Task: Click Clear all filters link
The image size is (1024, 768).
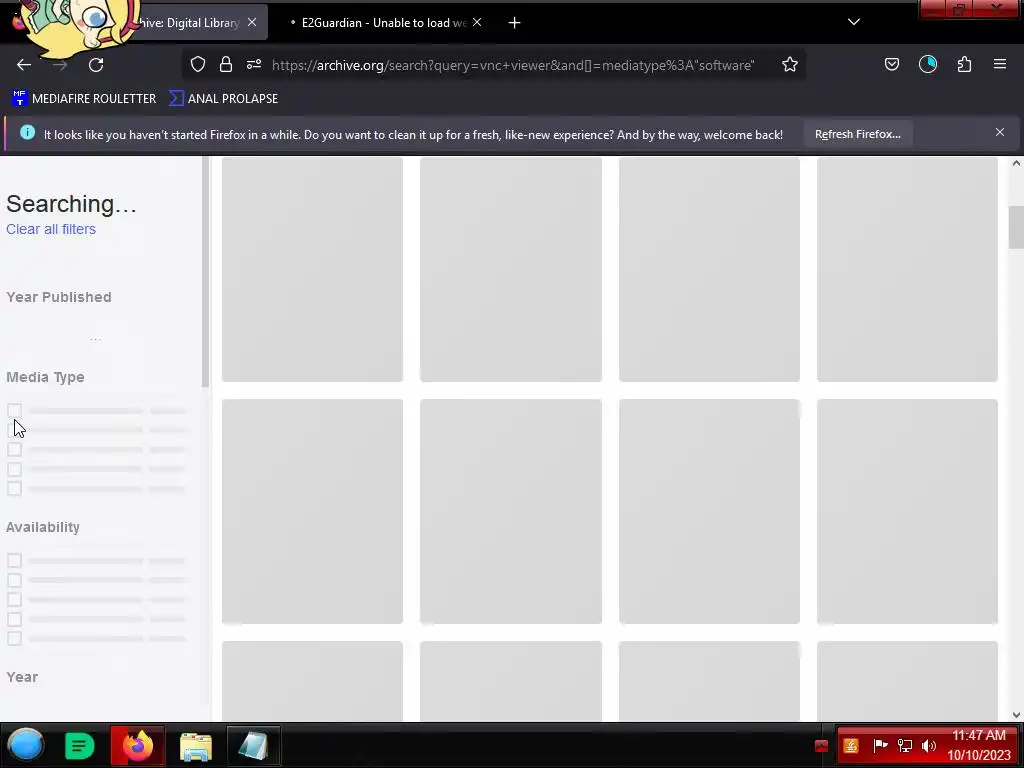Action: tap(51, 229)
